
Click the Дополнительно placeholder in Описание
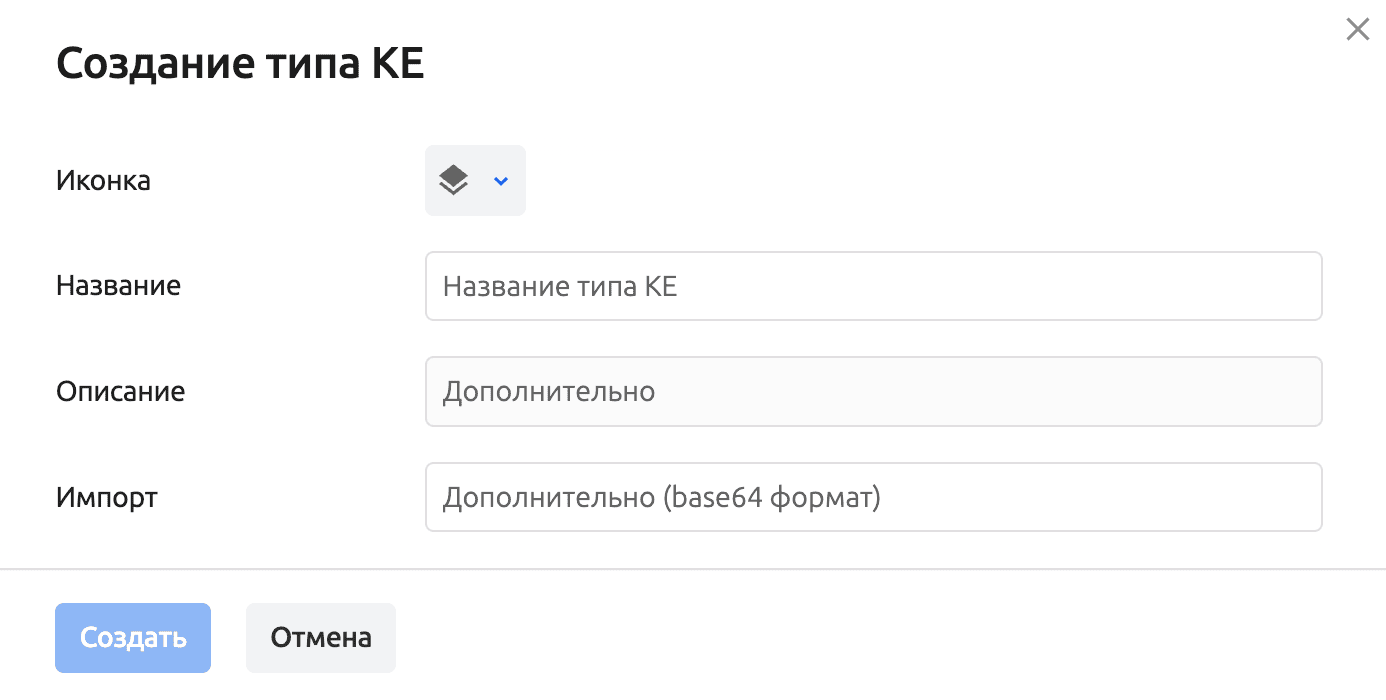tap(548, 391)
